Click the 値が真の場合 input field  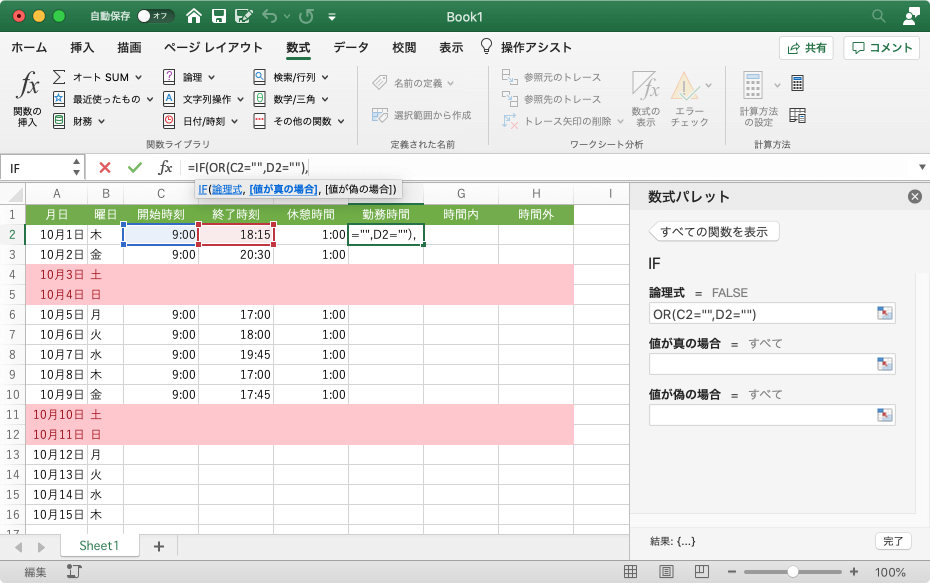pos(772,364)
